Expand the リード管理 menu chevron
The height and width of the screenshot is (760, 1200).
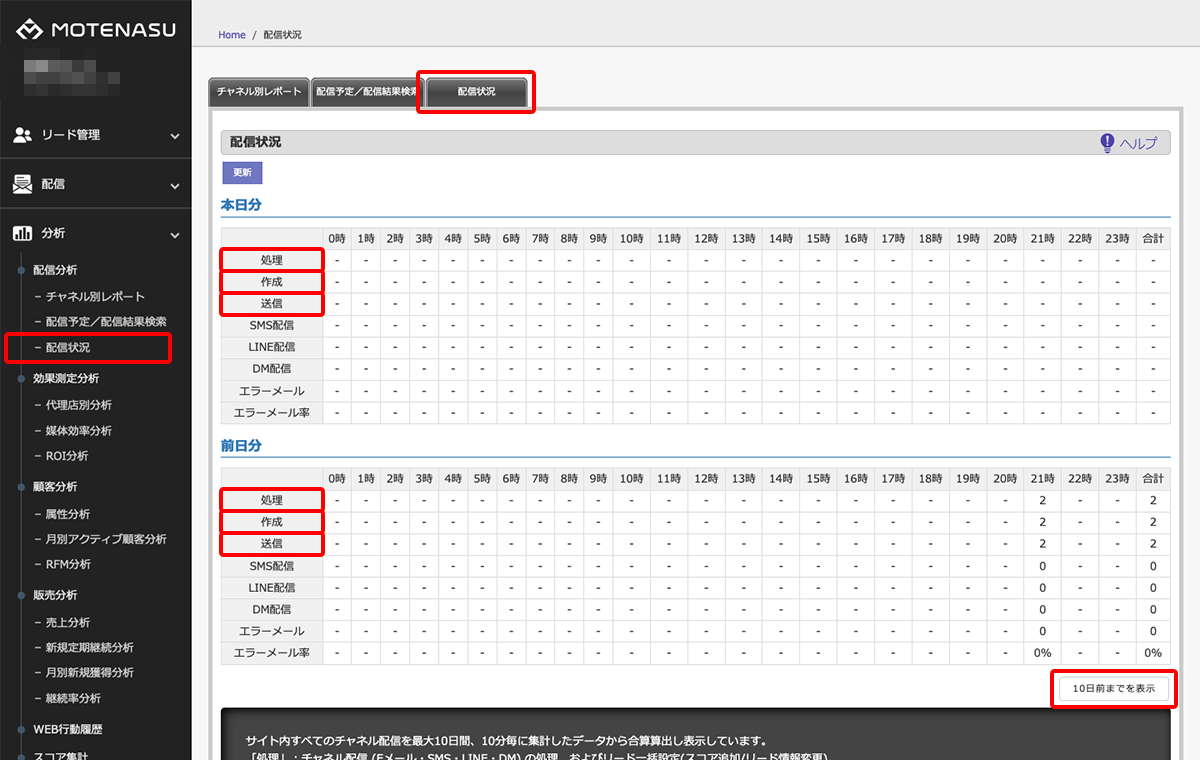pyautogui.click(x=175, y=136)
